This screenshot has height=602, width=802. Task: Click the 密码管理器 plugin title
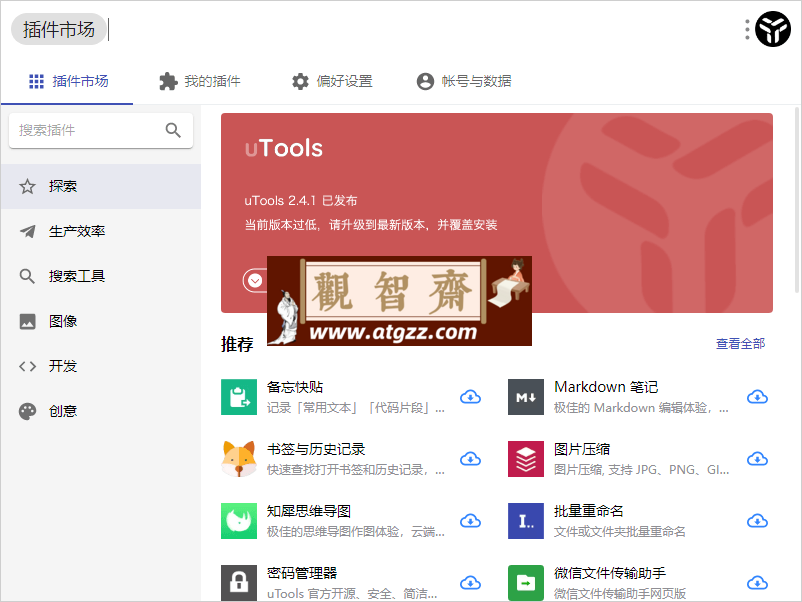(x=302, y=573)
